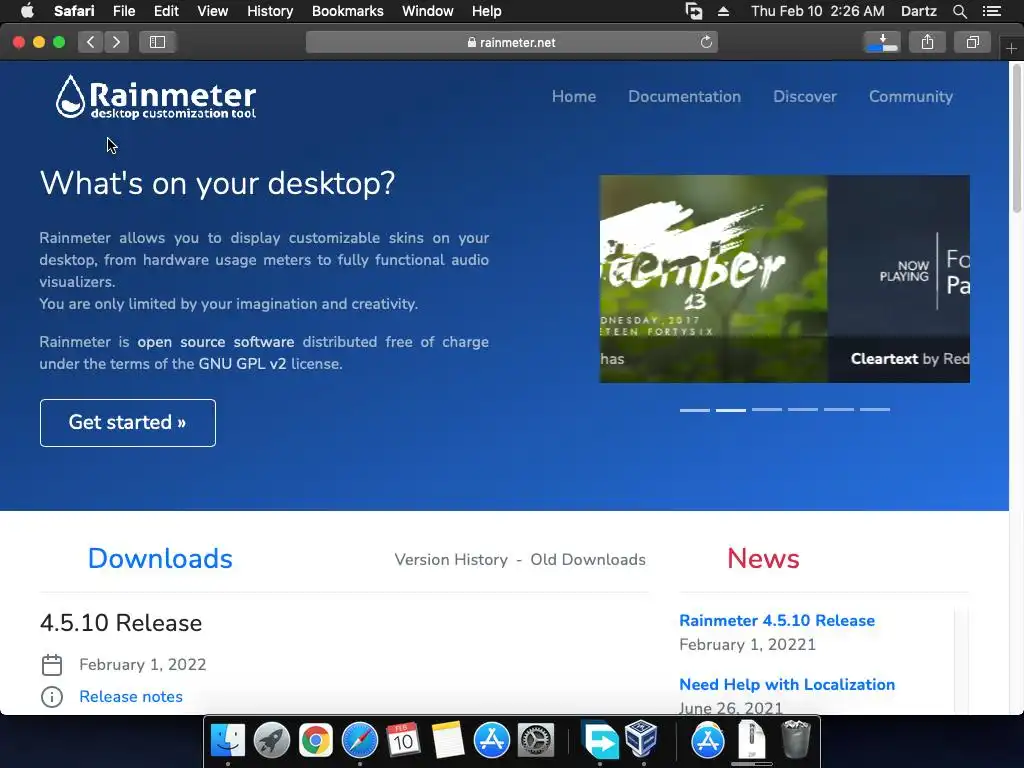
Task: Open Version History link
Action: (451, 560)
